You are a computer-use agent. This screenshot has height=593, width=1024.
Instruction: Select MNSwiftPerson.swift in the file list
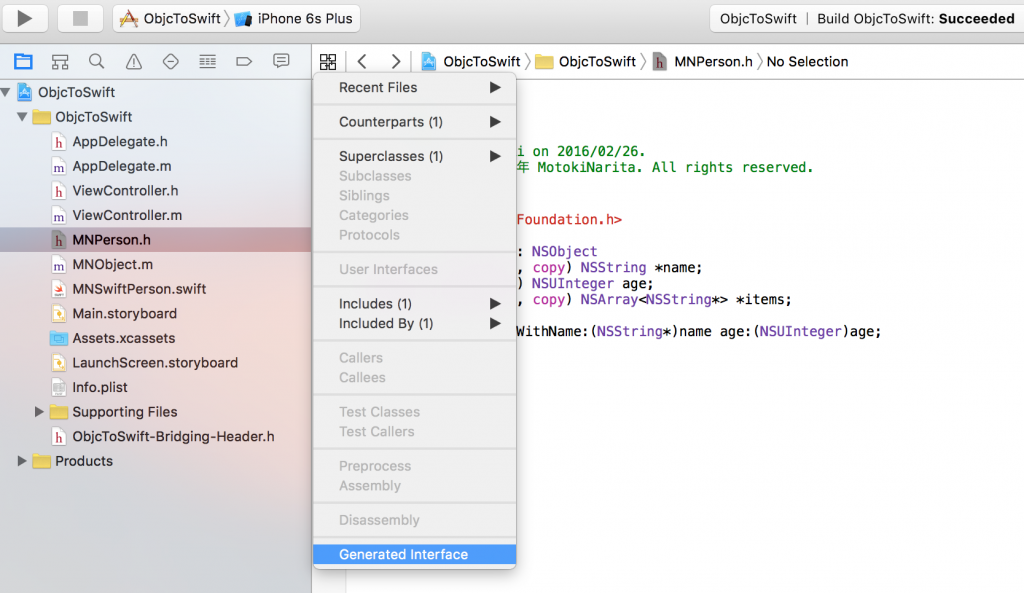(x=139, y=289)
